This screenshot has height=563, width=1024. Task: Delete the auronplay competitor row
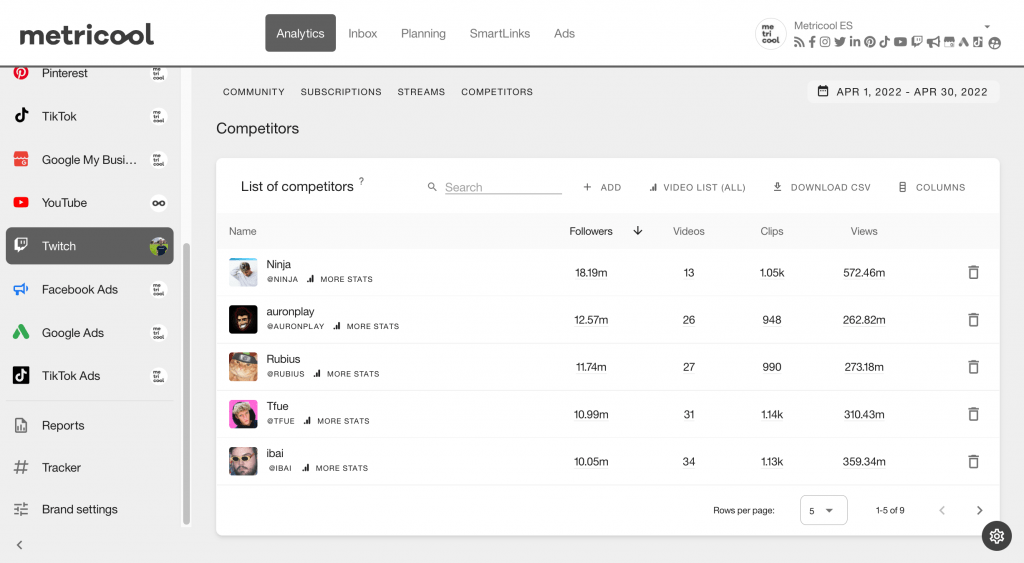(x=973, y=319)
